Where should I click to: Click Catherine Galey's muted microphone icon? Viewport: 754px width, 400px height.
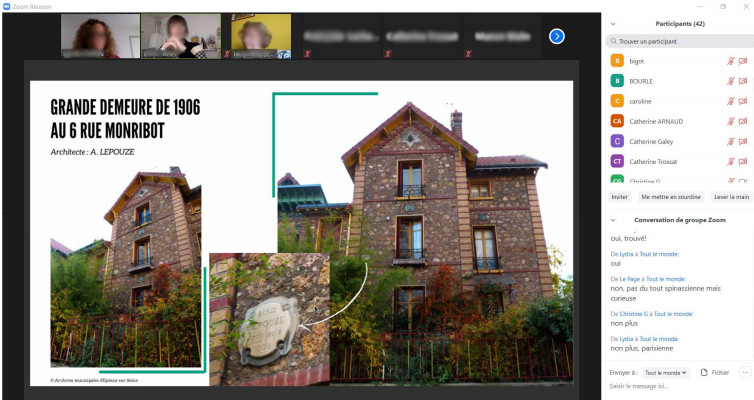730,141
